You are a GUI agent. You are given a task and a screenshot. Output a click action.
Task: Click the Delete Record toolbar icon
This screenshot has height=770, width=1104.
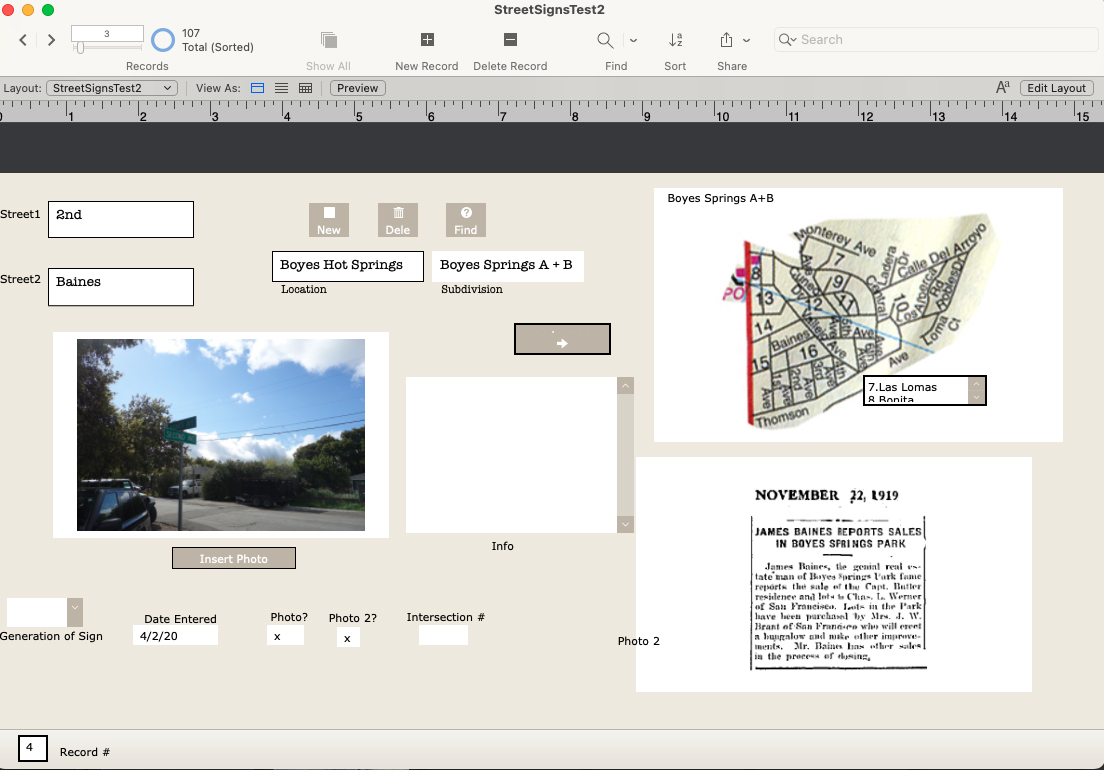click(510, 40)
